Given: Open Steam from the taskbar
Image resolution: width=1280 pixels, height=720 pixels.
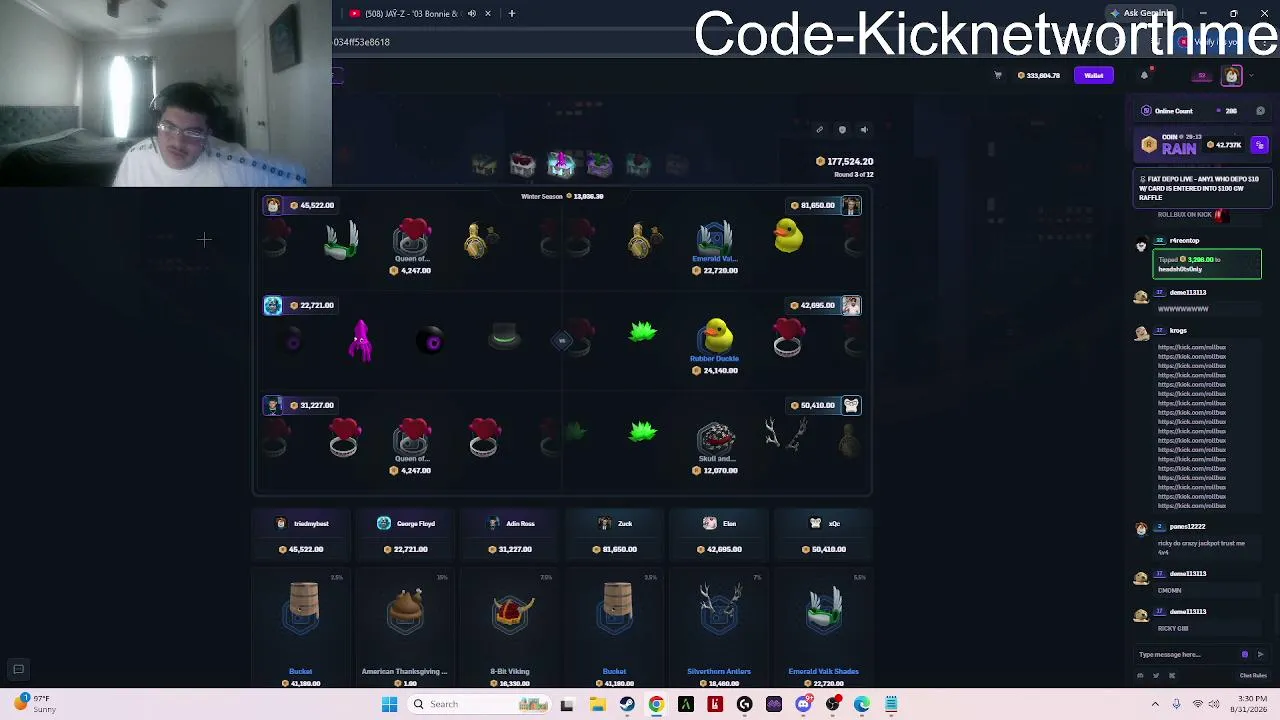Looking at the screenshot, I should 627,704.
